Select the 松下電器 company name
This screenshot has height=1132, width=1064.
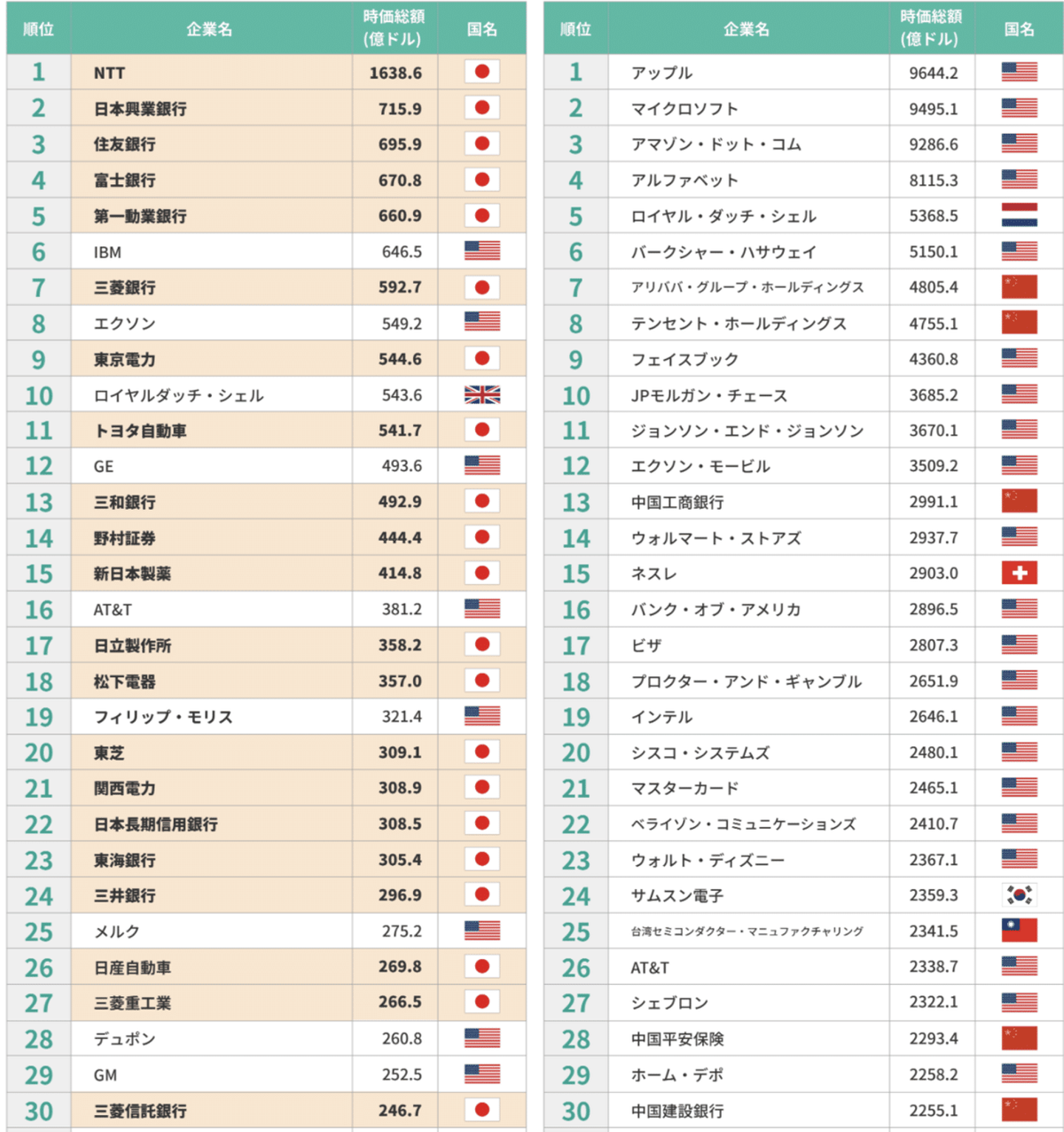[x=125, y=681]
